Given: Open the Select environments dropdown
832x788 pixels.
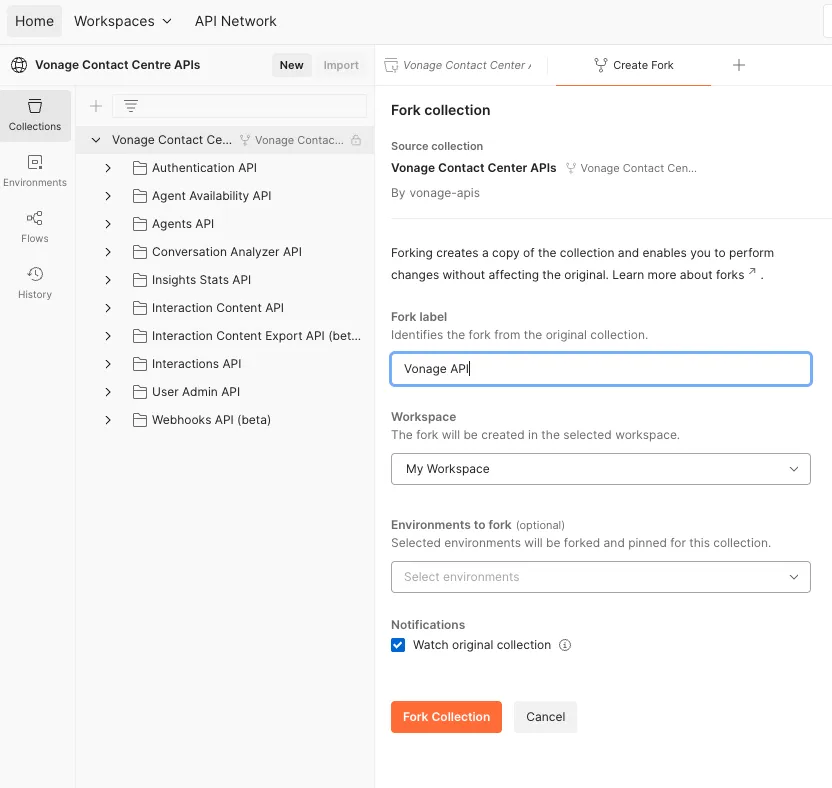Looking at the screenshot, I should coord(600,577).
